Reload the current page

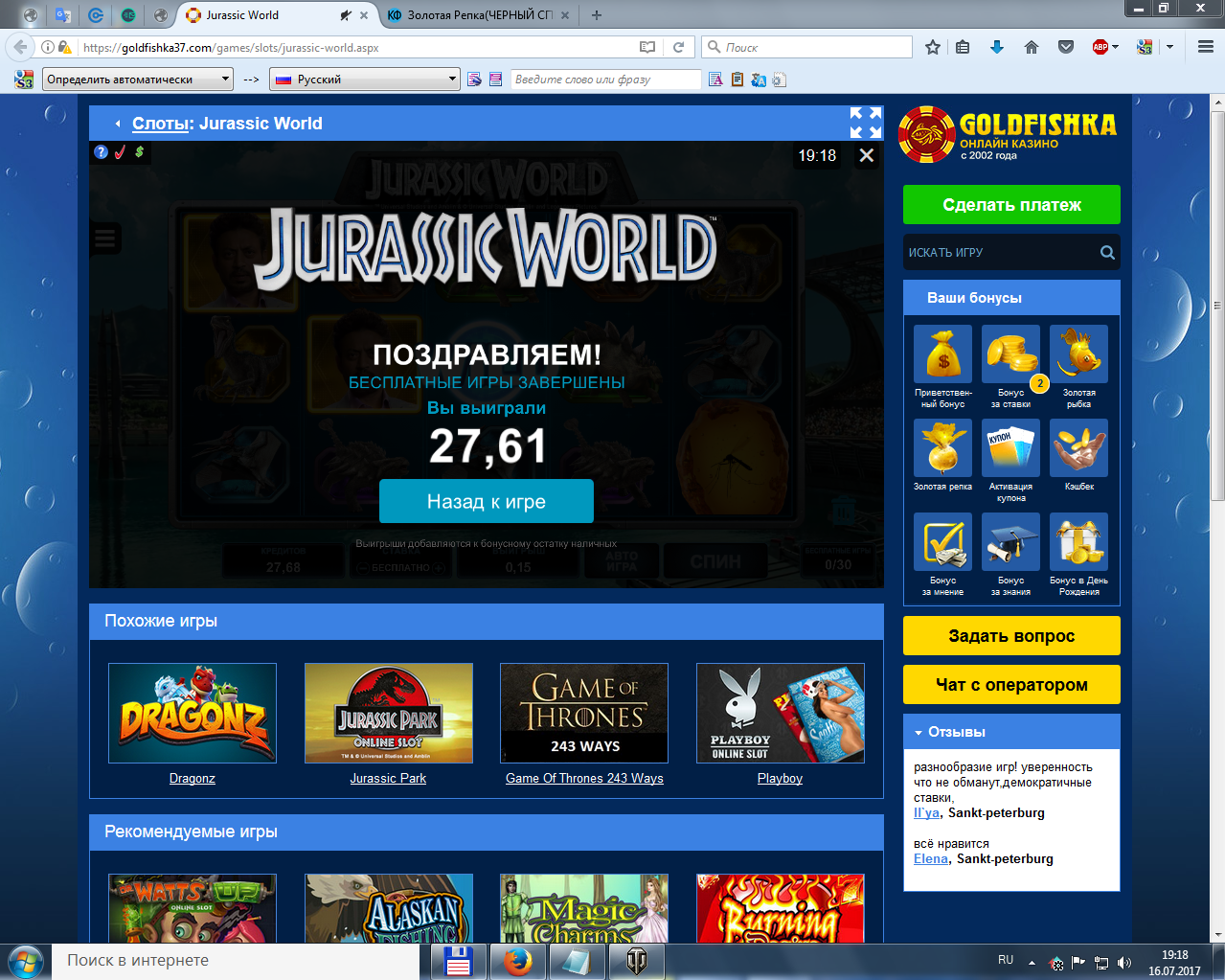[678, 47]
